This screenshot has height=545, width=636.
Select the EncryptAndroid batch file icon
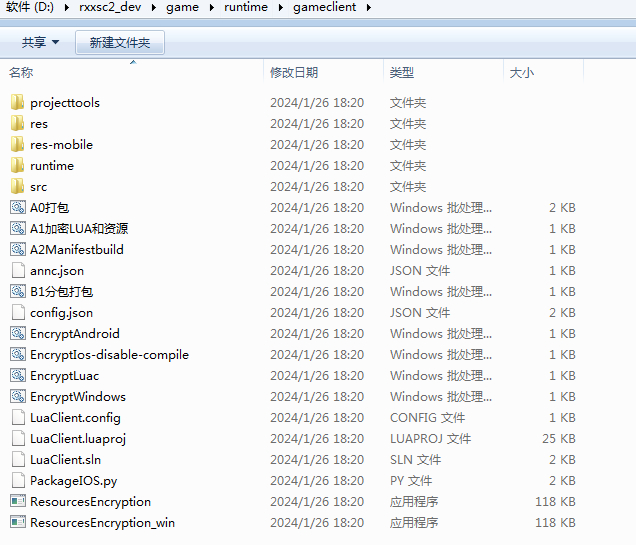coord(17,333)
